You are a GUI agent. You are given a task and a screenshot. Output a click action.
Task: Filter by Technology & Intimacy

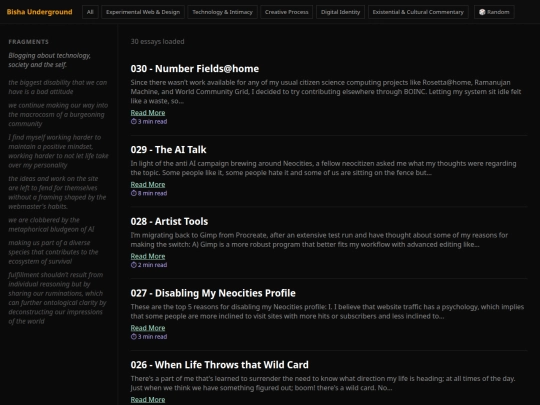222,12
